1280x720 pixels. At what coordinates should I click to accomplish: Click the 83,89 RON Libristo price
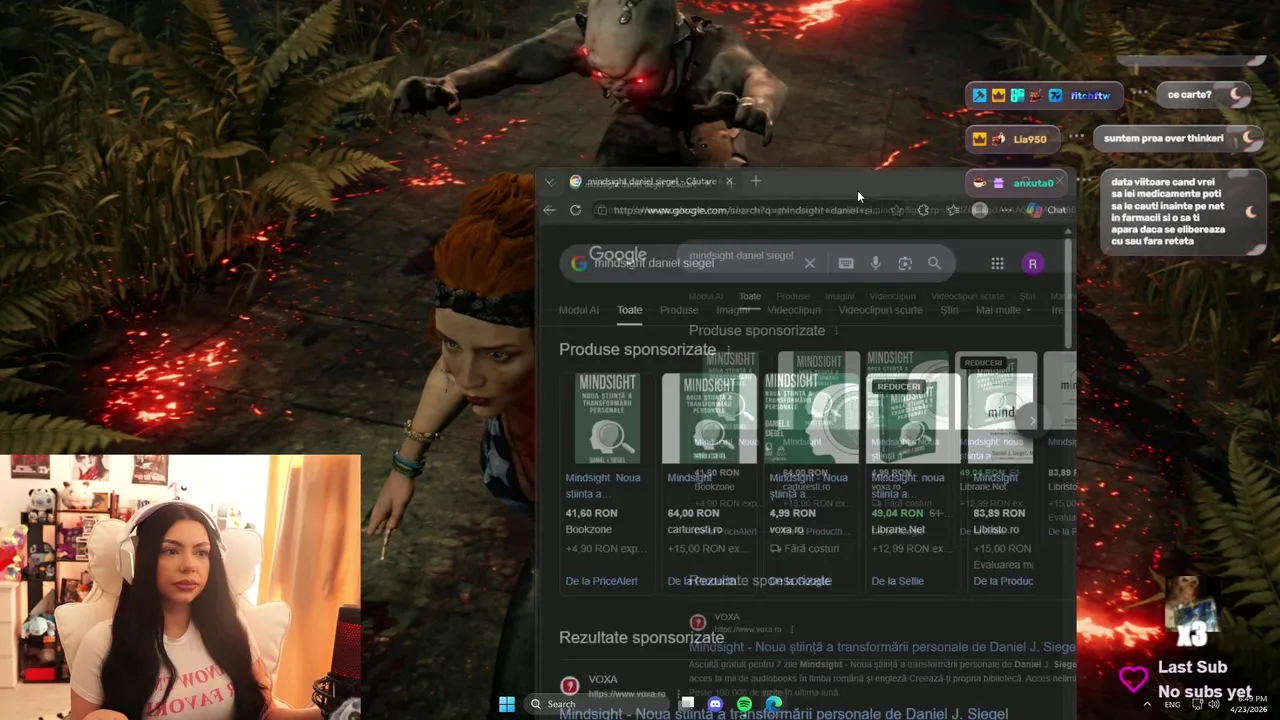pos(1000,513)
